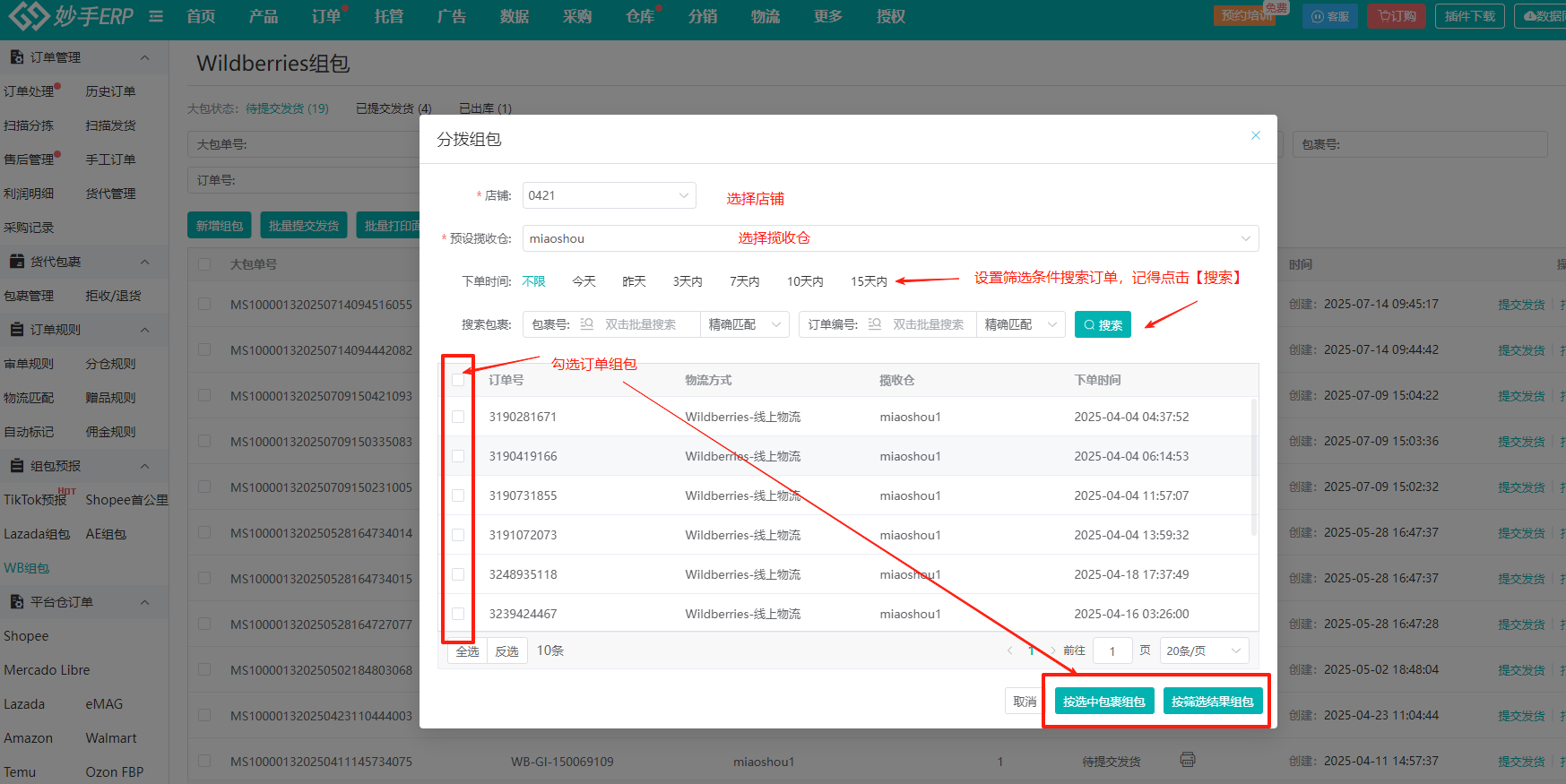Click the 大包单号 search input field
Image resolution: width=1566 pixels, height=784 pixels.
click(x=305, y=144)
